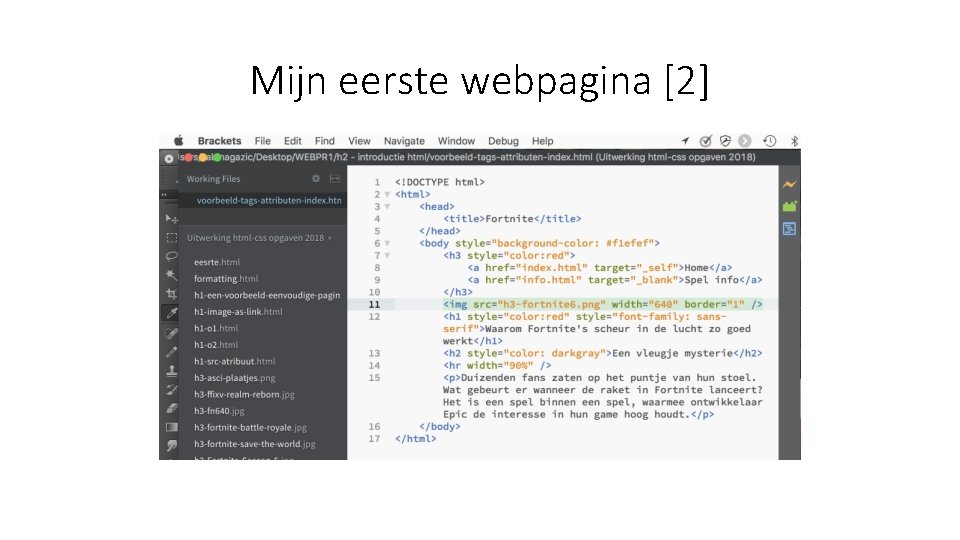
Task: Open h3-fortnite-save-the-world.jpg
Action: [x=255, y=444]
